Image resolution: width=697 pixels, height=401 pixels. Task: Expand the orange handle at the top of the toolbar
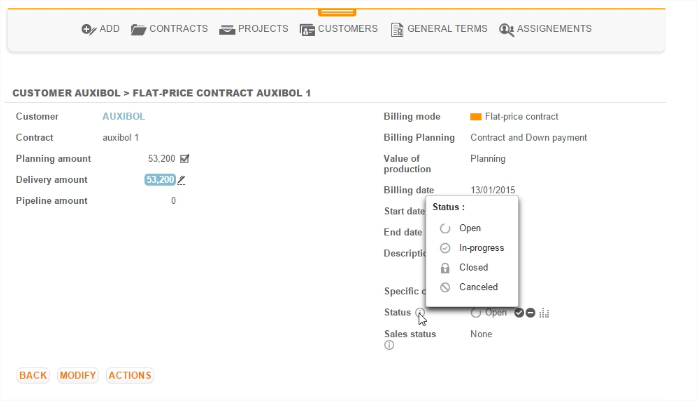(x=336, y=12)
